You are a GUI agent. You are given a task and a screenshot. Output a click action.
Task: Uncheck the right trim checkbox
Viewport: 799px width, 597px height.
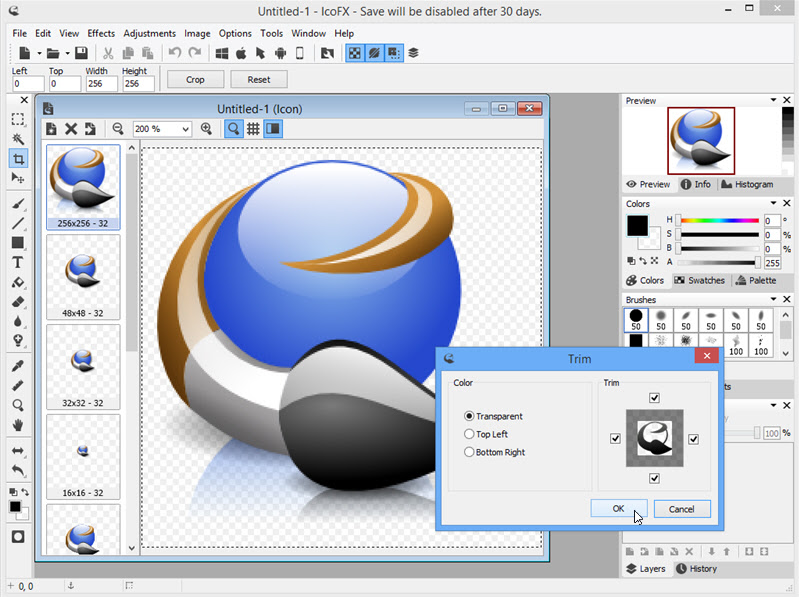tap(694, 439)
